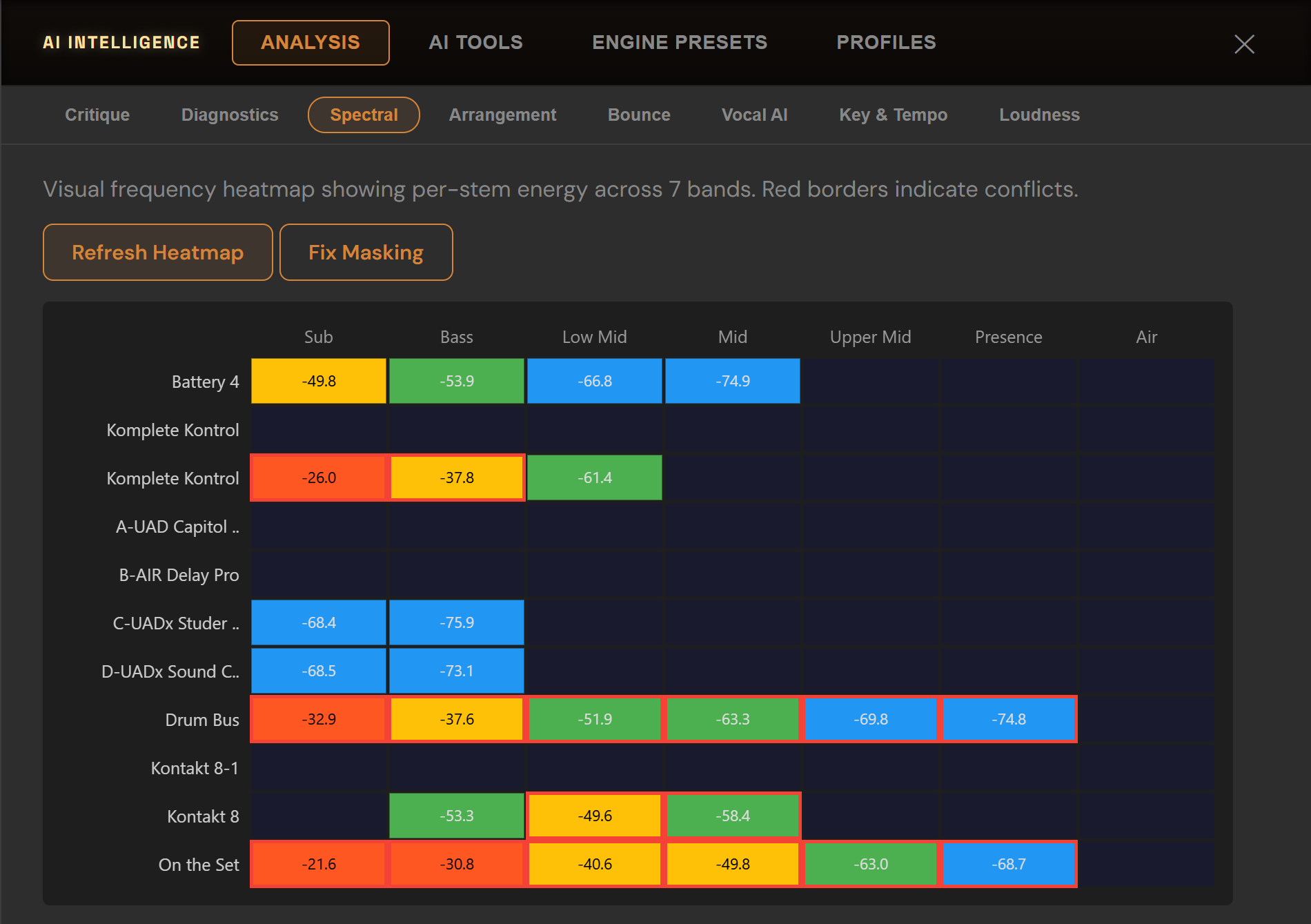
Task: Click the Refresh Heatmap button
Action: [x=158, y=253]
